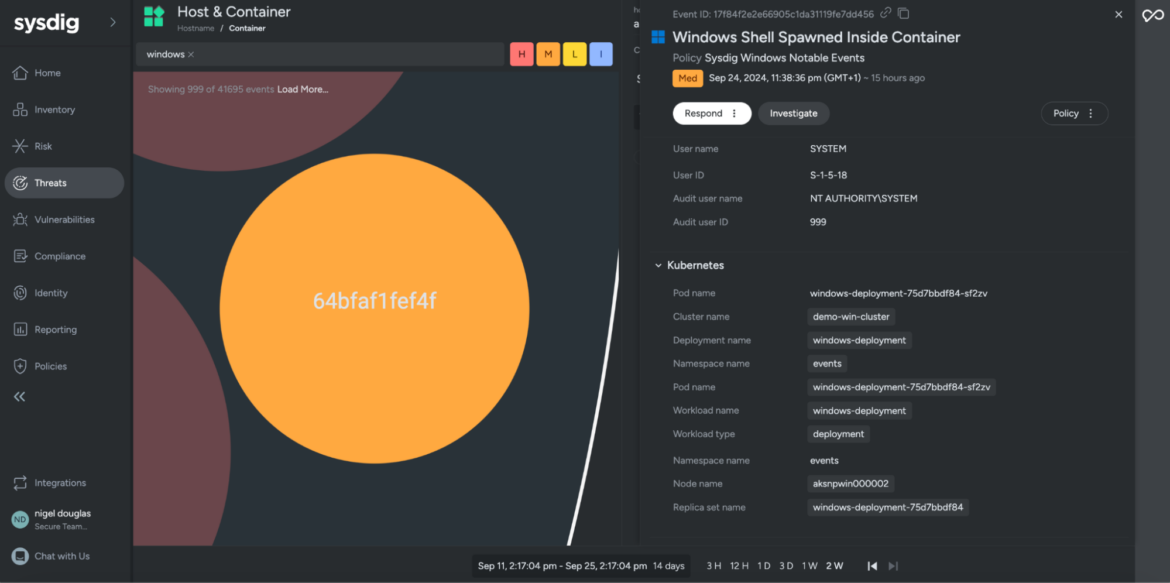Collapse the sidebar with double-chevron icon
This screenshot has height=583, width=1170.
click(x=20, y=396)
